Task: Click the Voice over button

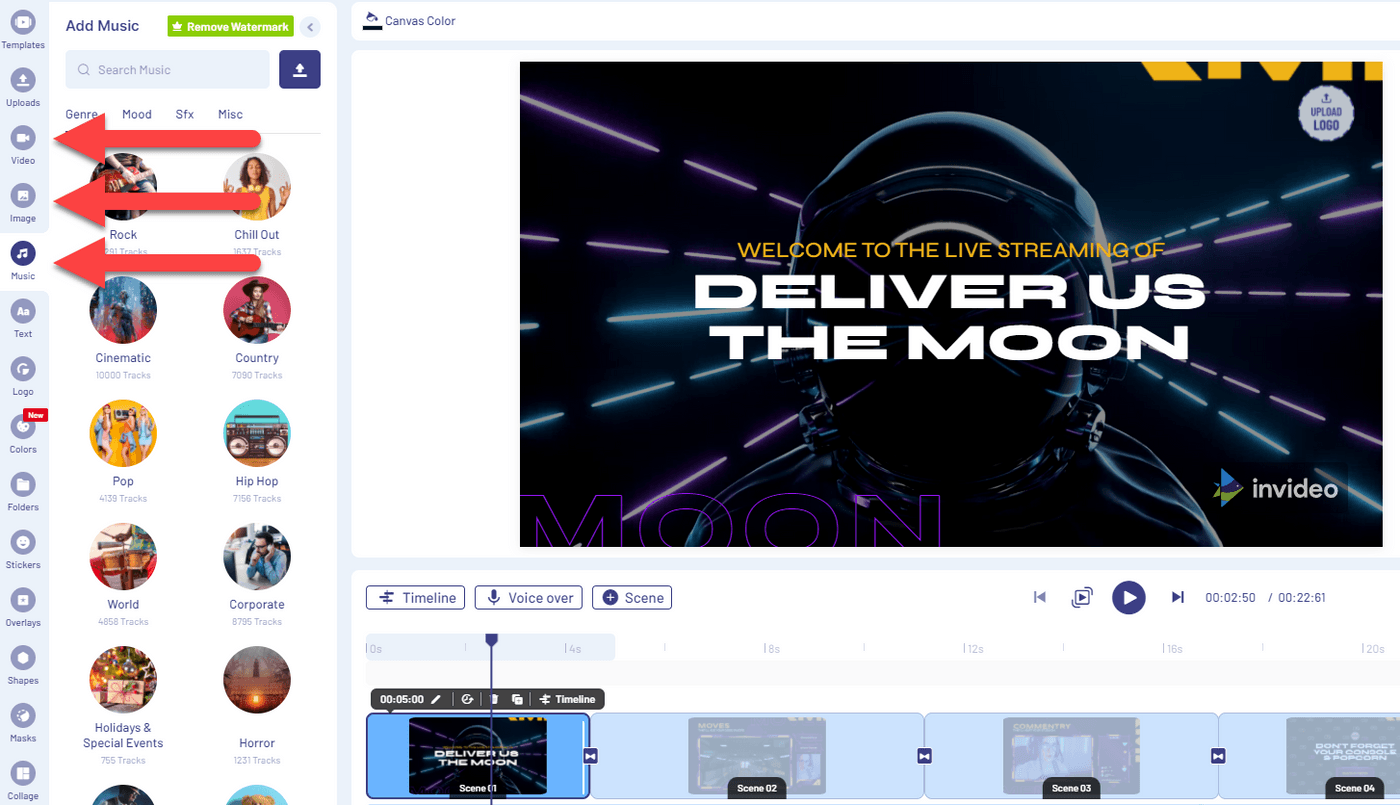Action: [529, 598]
